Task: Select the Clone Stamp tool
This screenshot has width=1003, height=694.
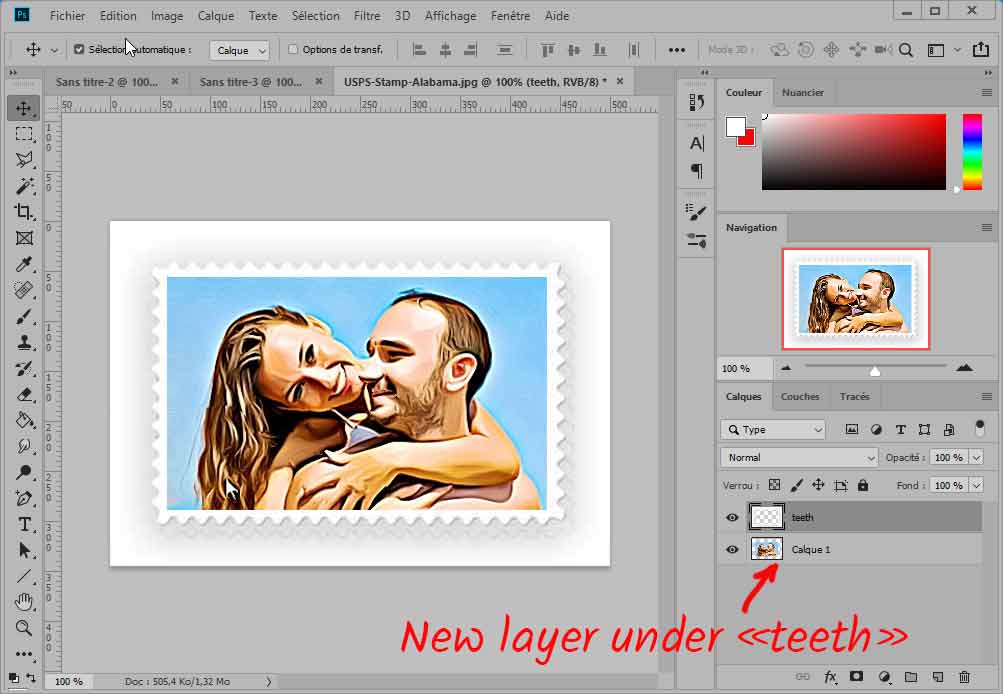Action: point(24,343)
